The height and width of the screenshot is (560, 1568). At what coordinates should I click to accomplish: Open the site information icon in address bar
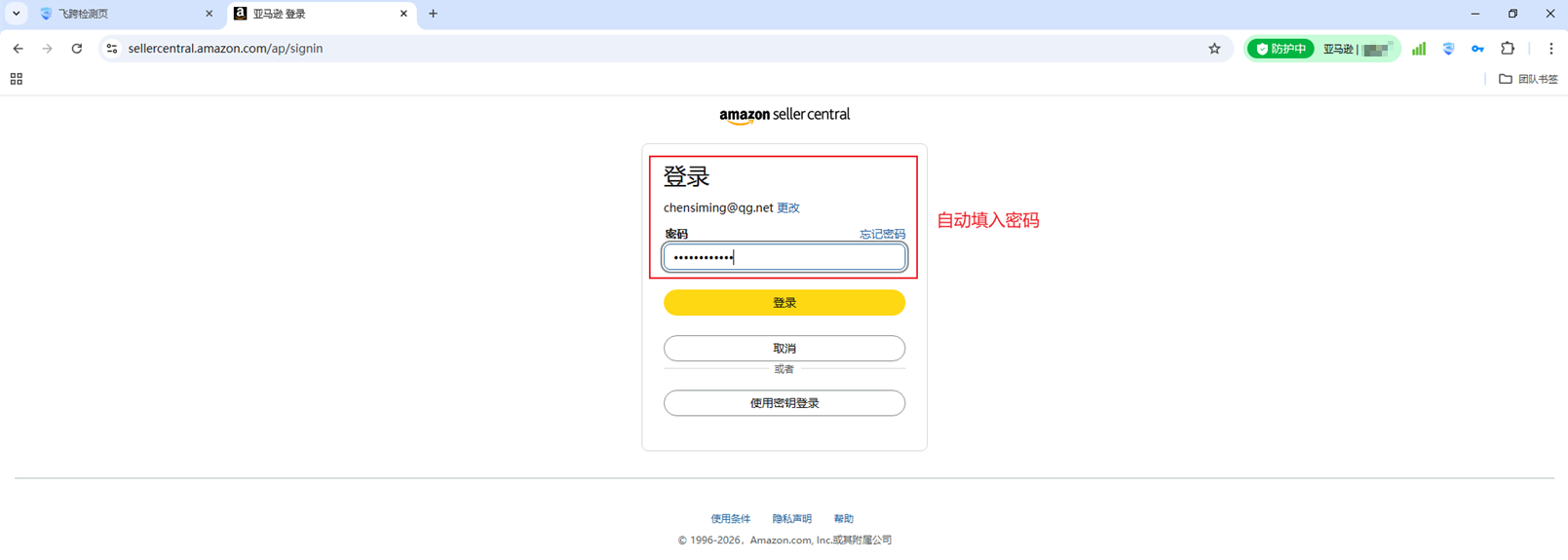[x=112, y=48]
